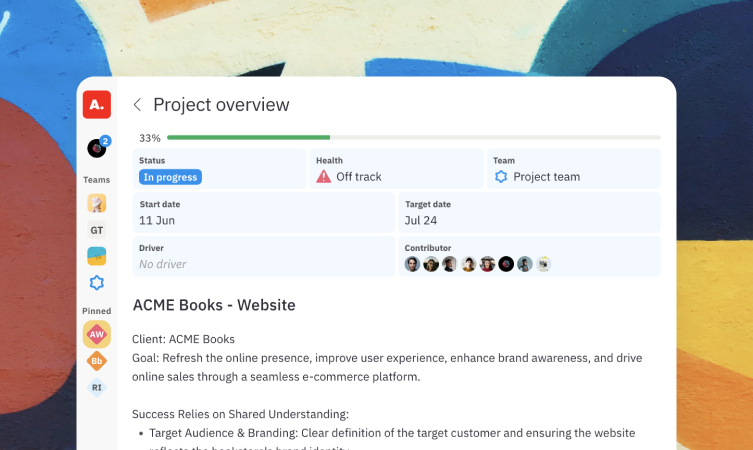Click the Status field label
Image resolution: width=753 pixels, height=450 pixels.
pyautogui.click(x=152, y=160)
